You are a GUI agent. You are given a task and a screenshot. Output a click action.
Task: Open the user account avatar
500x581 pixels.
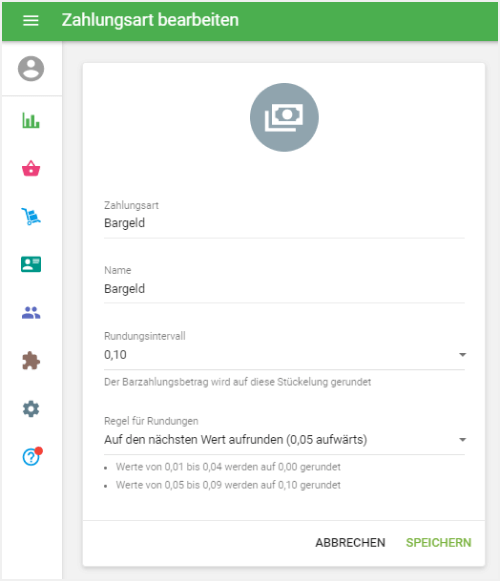(x=31, y=69)
